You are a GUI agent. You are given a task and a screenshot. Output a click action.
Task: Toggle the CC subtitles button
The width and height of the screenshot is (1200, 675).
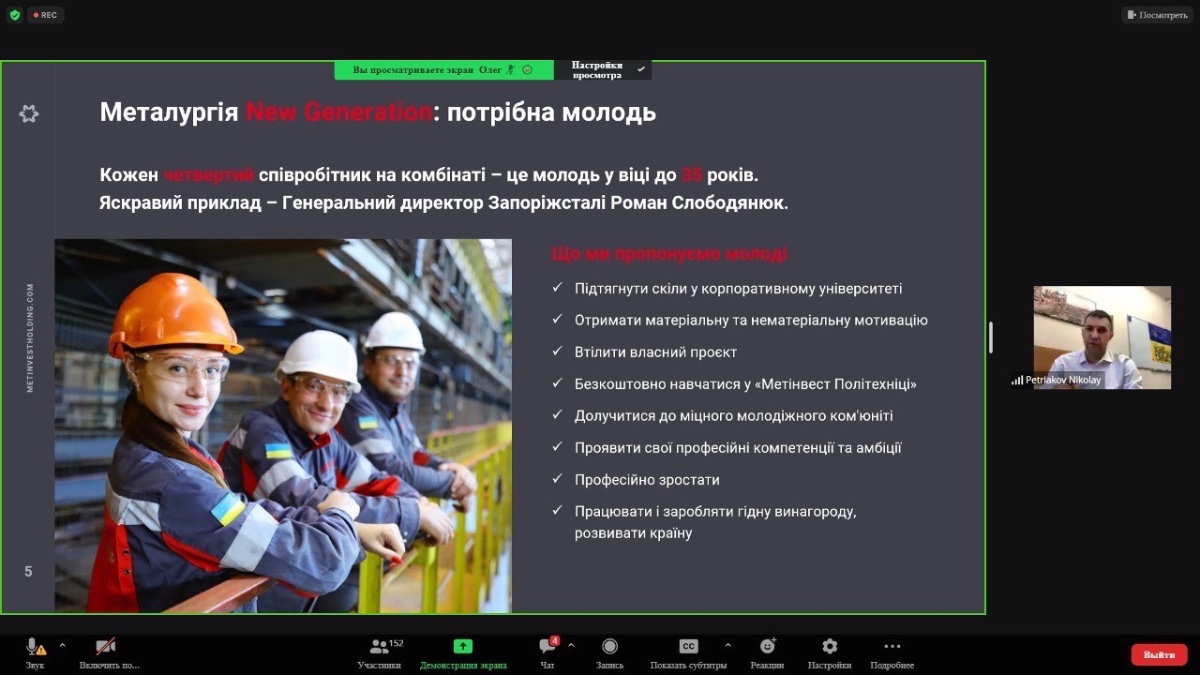point(688,647)
